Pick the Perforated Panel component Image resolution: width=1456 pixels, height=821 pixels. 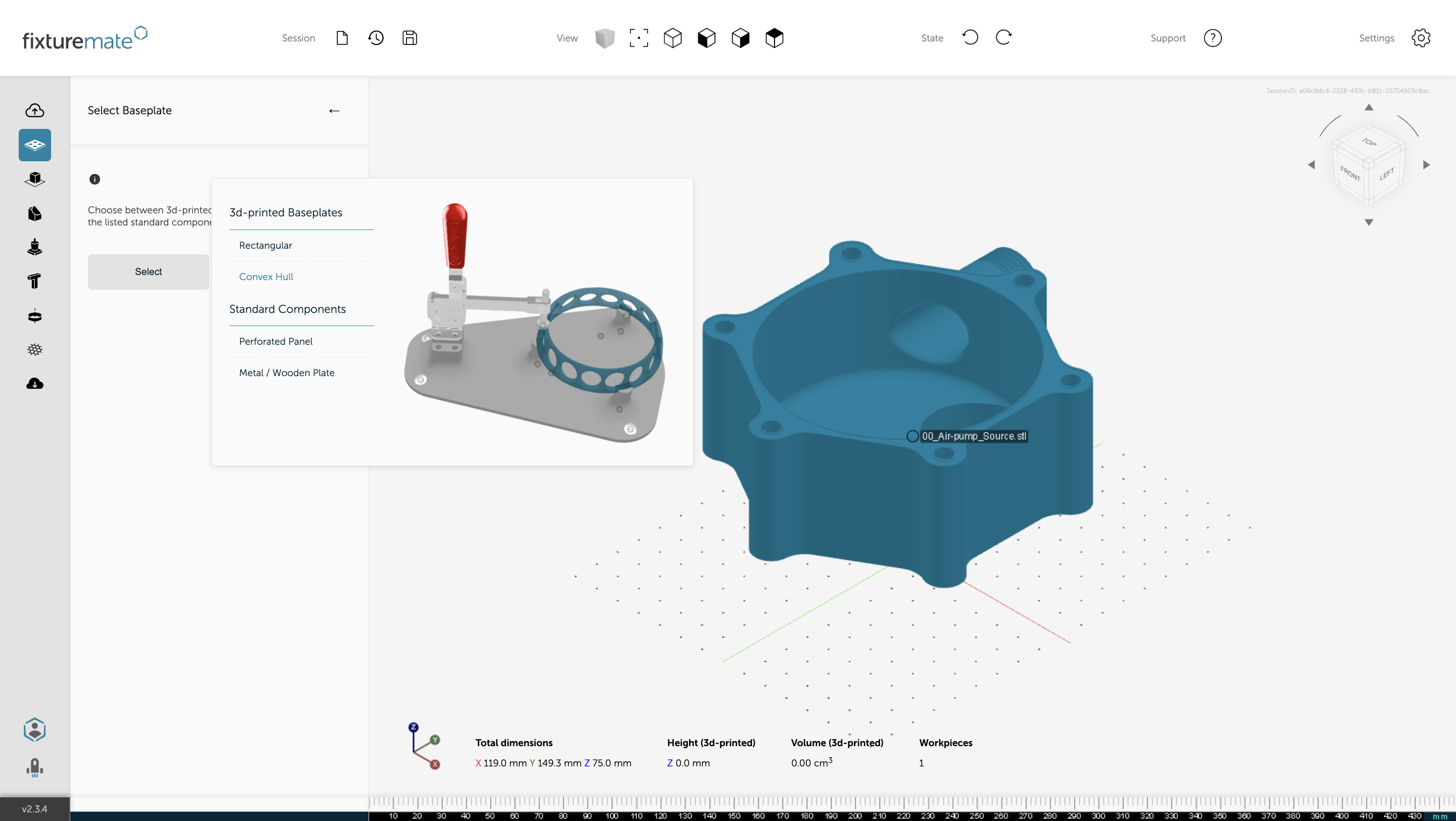click(x=276, y=341)
